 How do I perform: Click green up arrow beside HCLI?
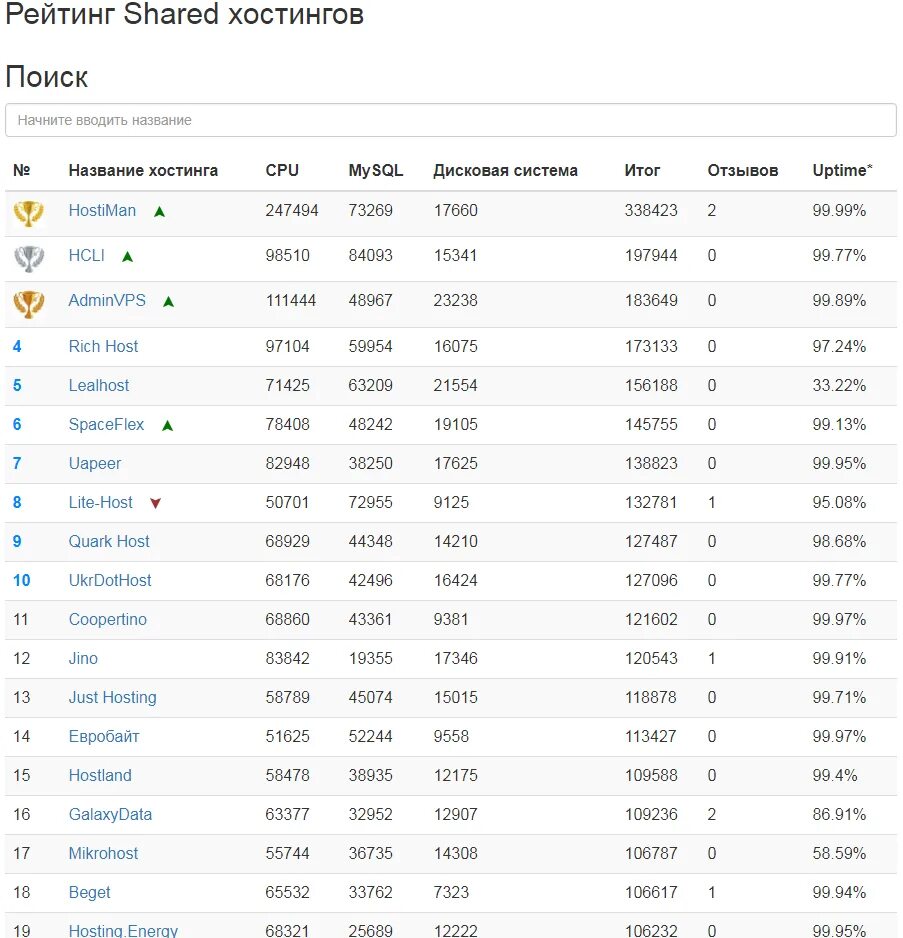(x=127, y=257)
